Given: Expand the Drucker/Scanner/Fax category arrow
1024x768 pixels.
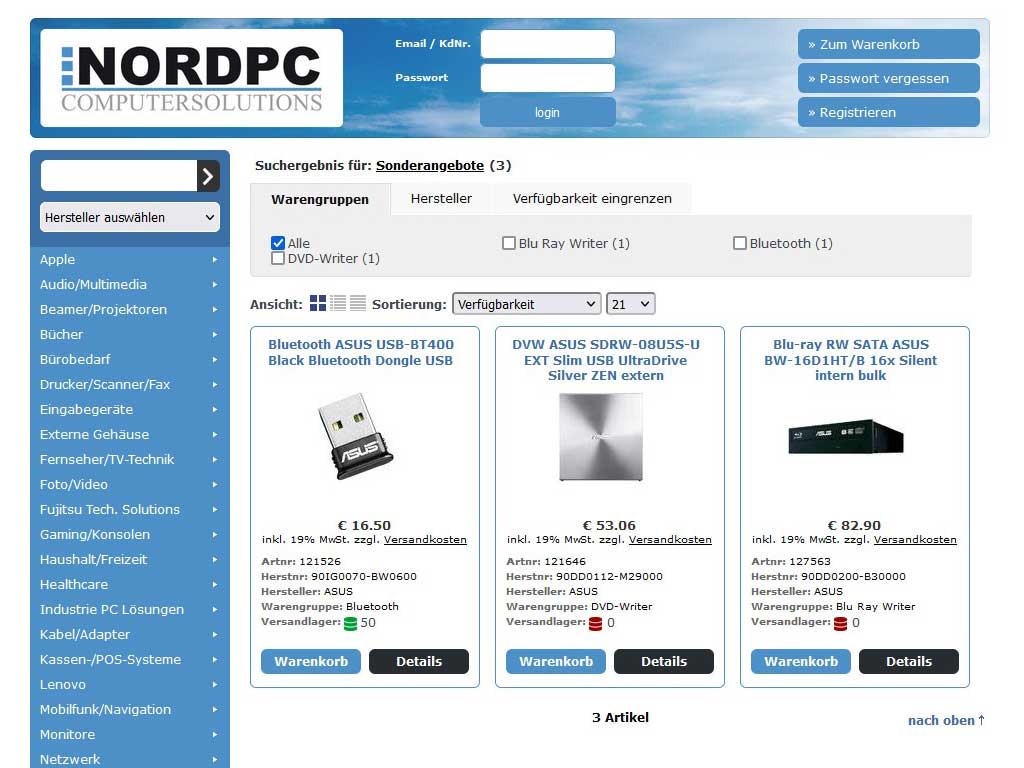Looking at the screenshot, I should 214,385.
